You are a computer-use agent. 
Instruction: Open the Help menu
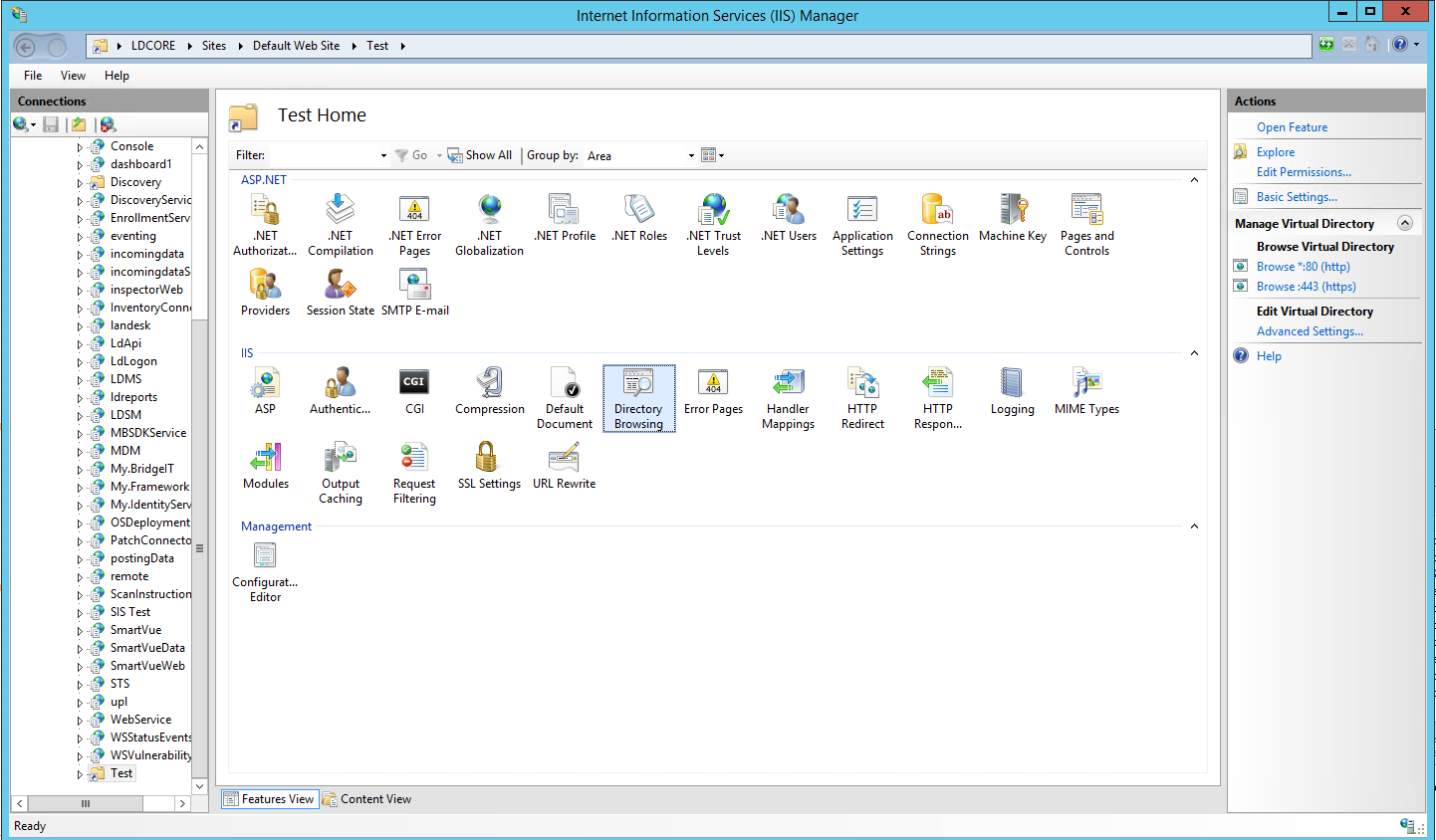click(117, 76)
